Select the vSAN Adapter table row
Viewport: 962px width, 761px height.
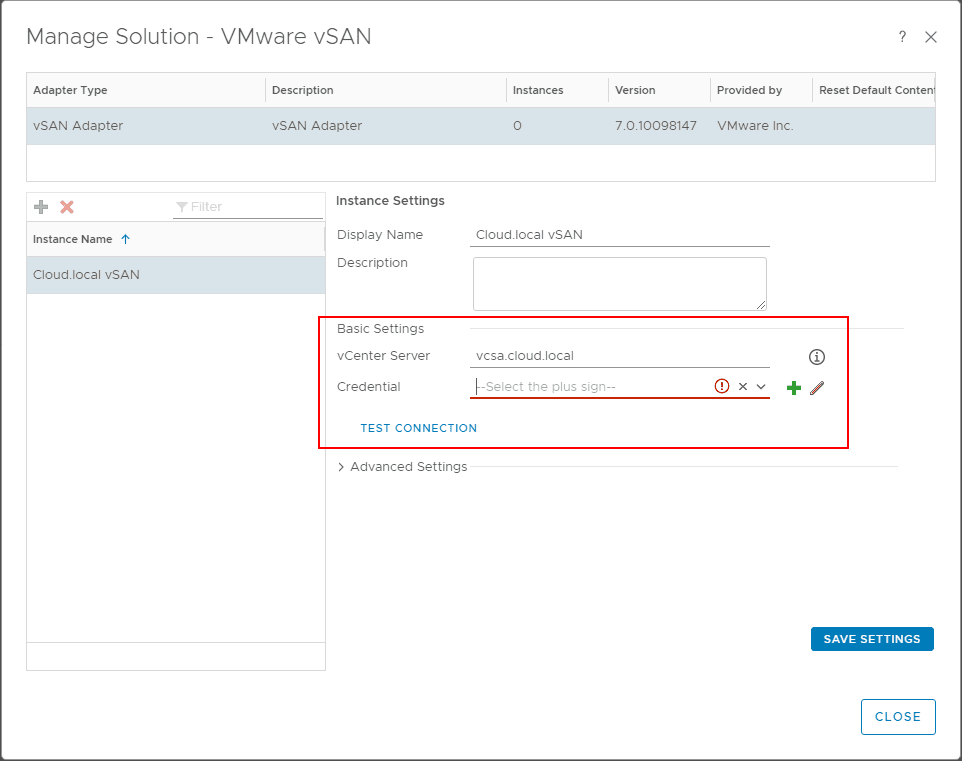pyautogui.click(x=481, y=126)
